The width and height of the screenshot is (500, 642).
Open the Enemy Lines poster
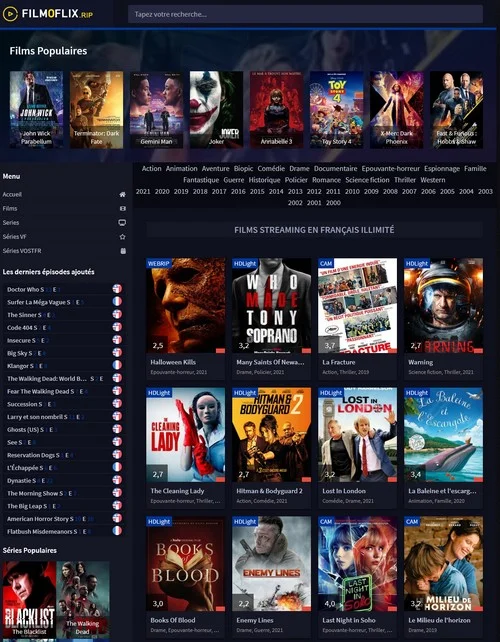pyautogui.click(x=271, y=564)
